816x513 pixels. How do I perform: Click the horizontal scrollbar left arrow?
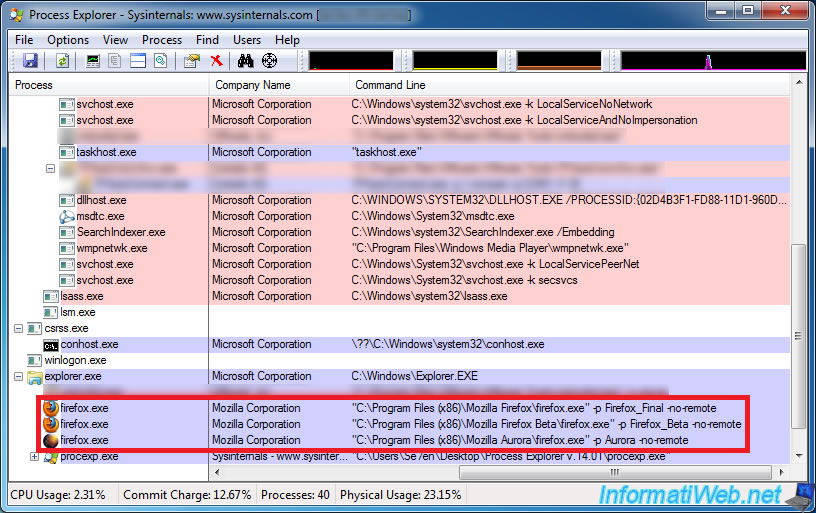point(217,472)
